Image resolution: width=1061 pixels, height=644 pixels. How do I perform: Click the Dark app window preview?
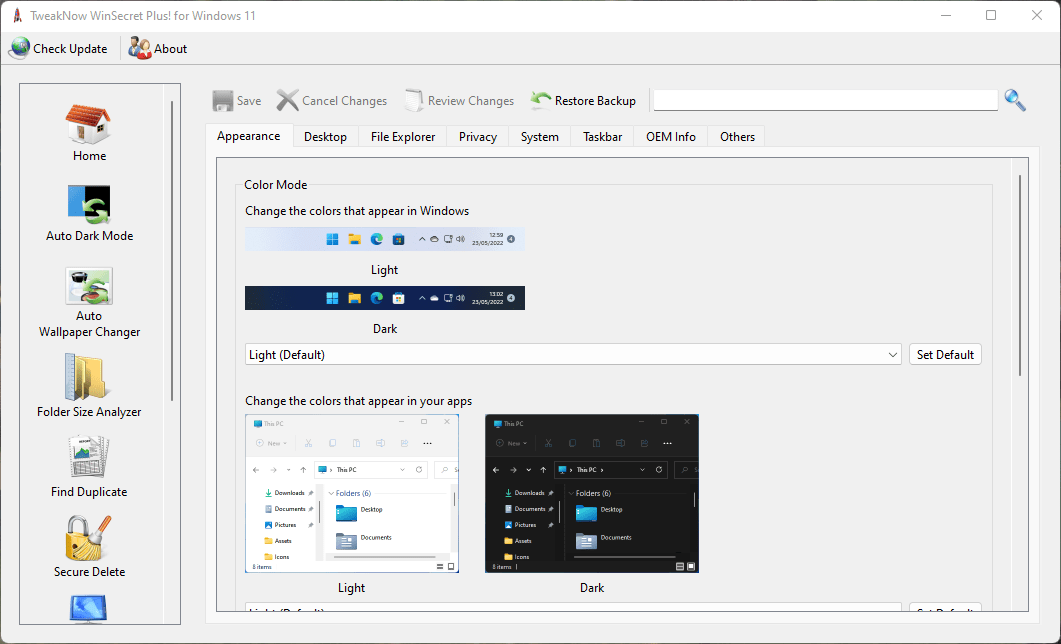pyautogui.click(x=591, y=494)
